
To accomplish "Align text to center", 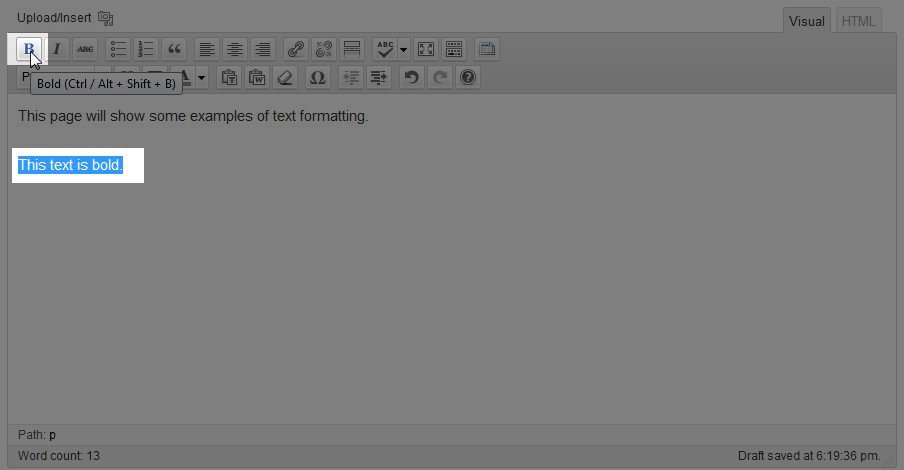I will (234, 49).
